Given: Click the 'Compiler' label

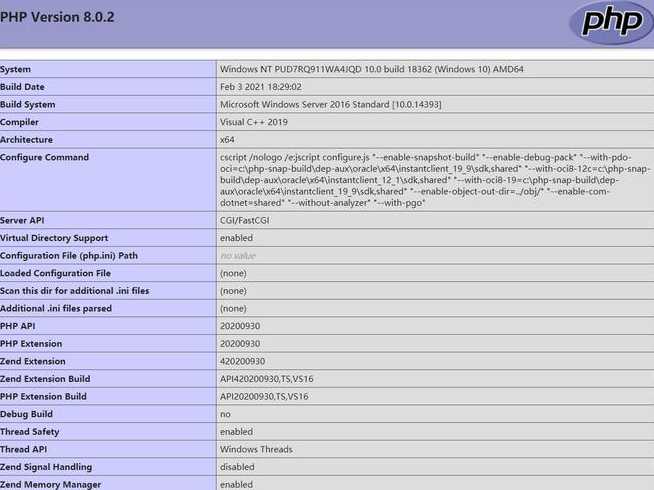Looking at the screenshot, I should pos(19,122).
